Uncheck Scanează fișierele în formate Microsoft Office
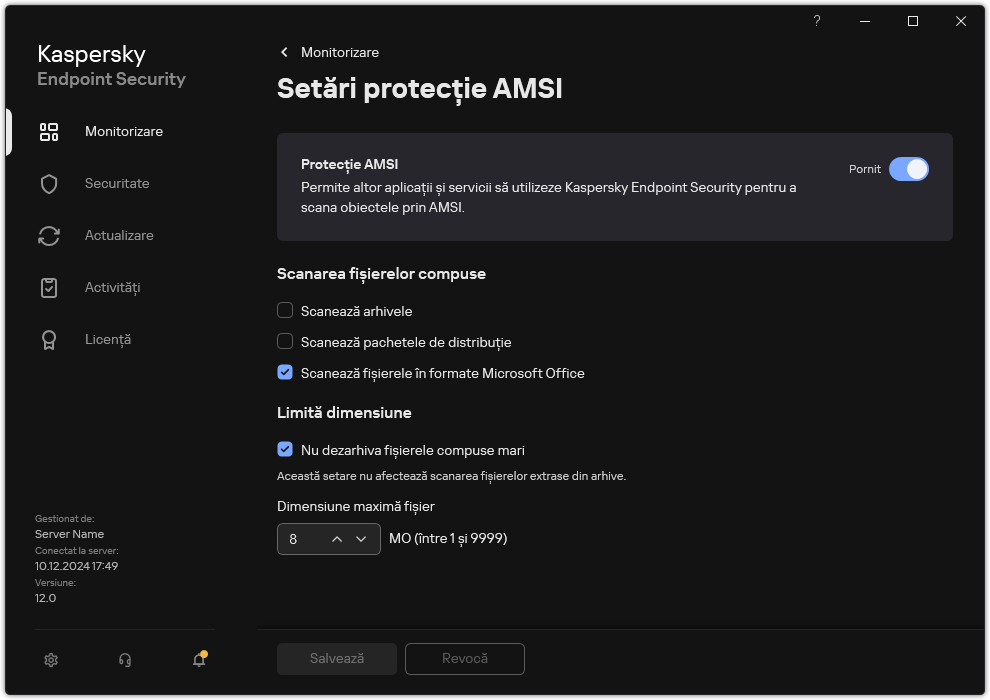The image size is (990, 700). (285, 373)
